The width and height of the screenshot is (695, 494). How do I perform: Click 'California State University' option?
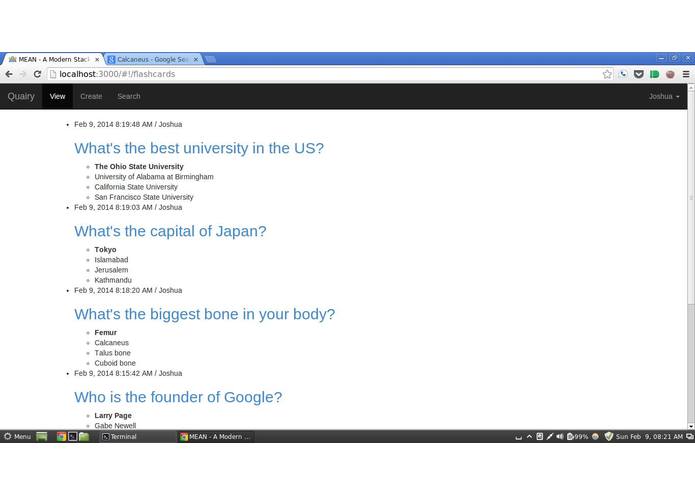click(x=136, y=187)
